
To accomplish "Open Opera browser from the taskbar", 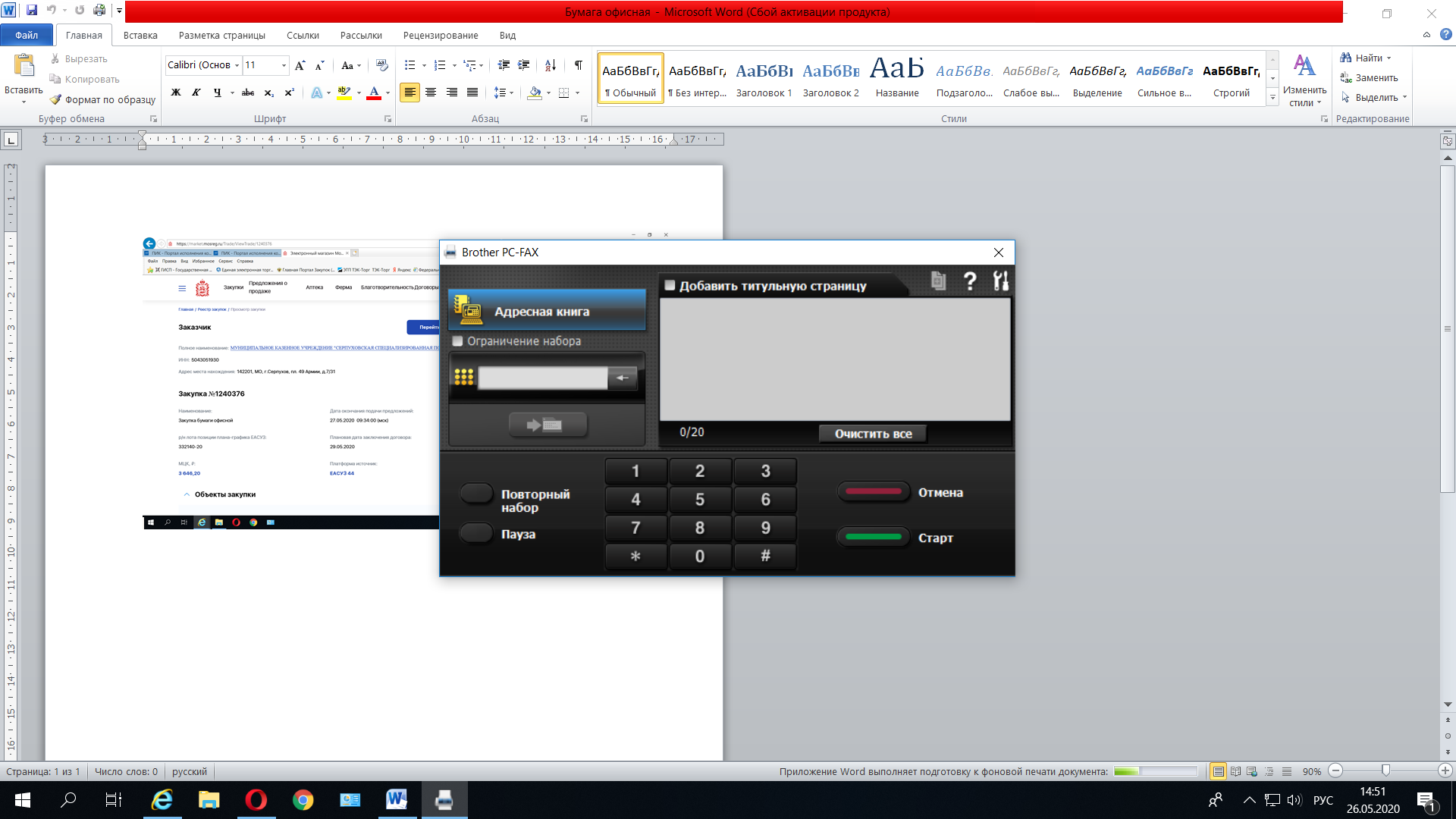I will coord(256,800).
